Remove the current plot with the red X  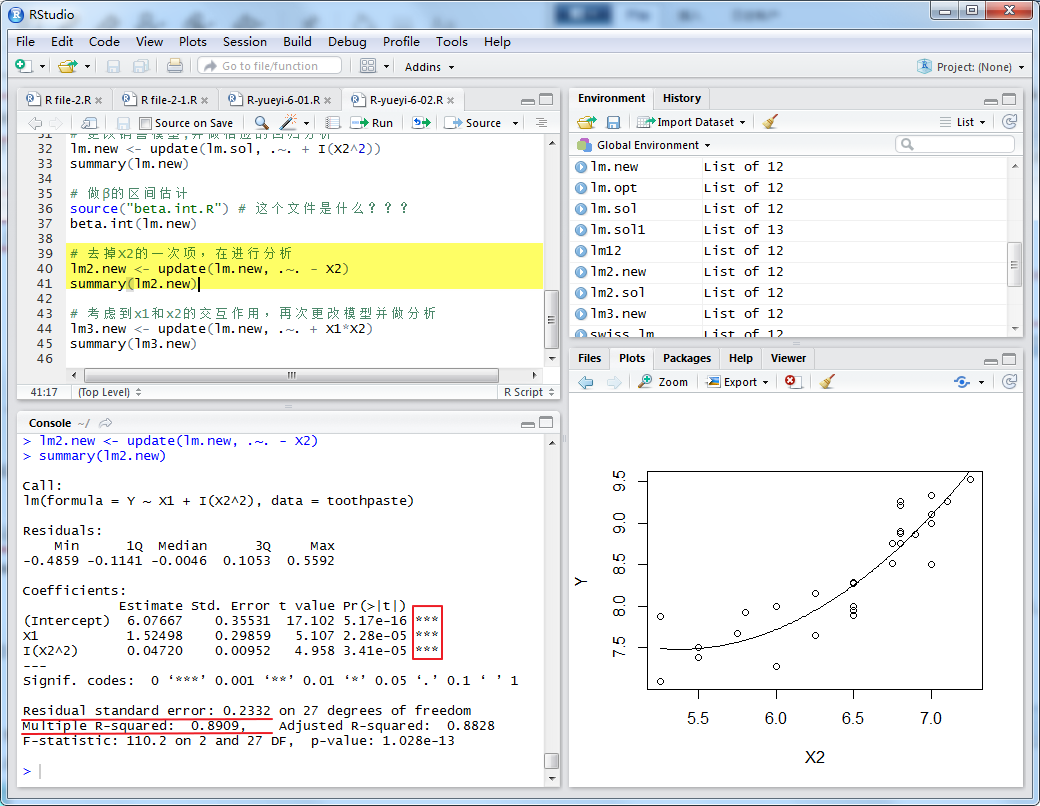(792, 382)
